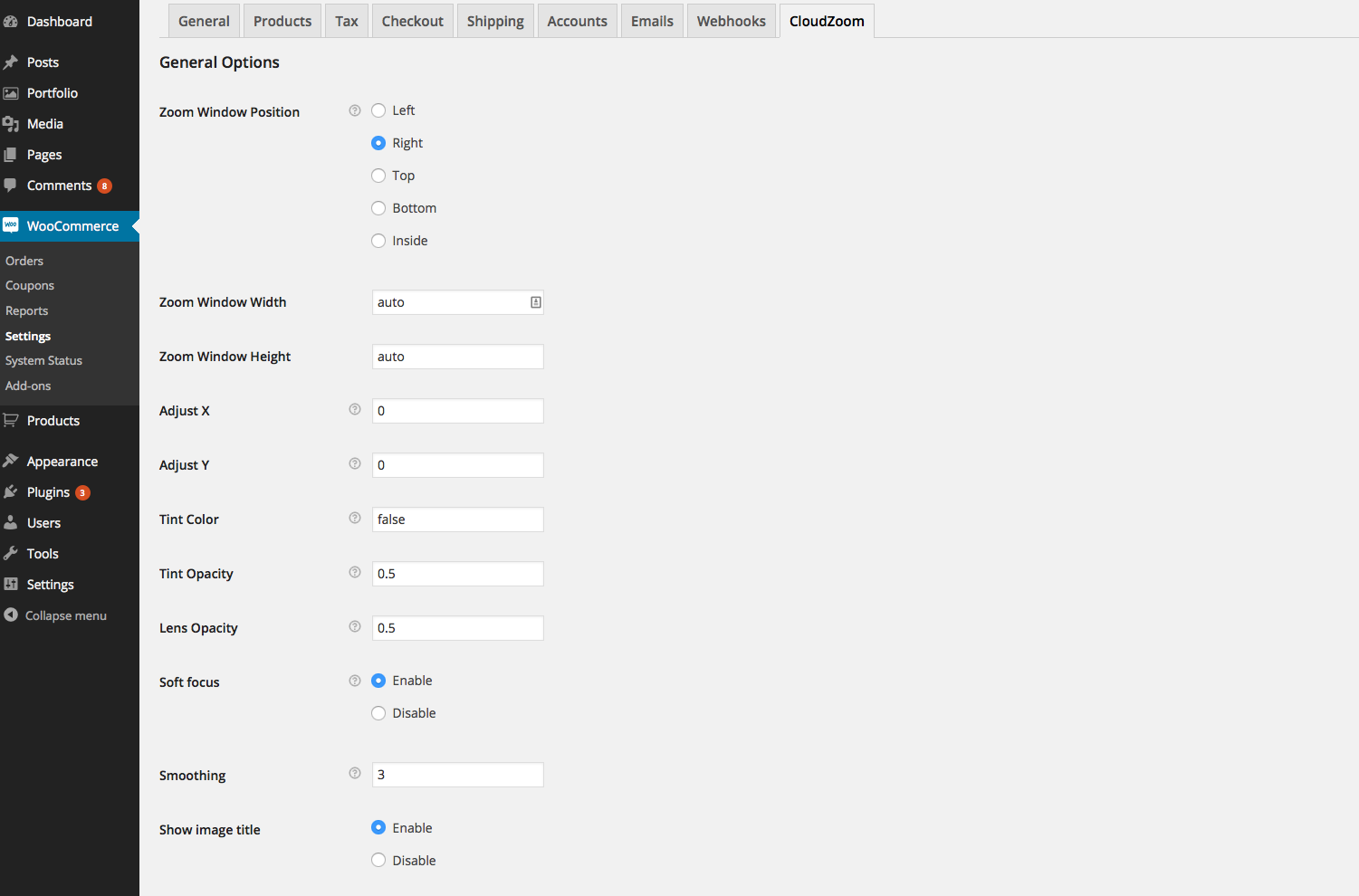The width and height of the screenshot is (1359, 896).
Task: Click the Collapse menu arrow icon
Action: click(x=11, y=615)
